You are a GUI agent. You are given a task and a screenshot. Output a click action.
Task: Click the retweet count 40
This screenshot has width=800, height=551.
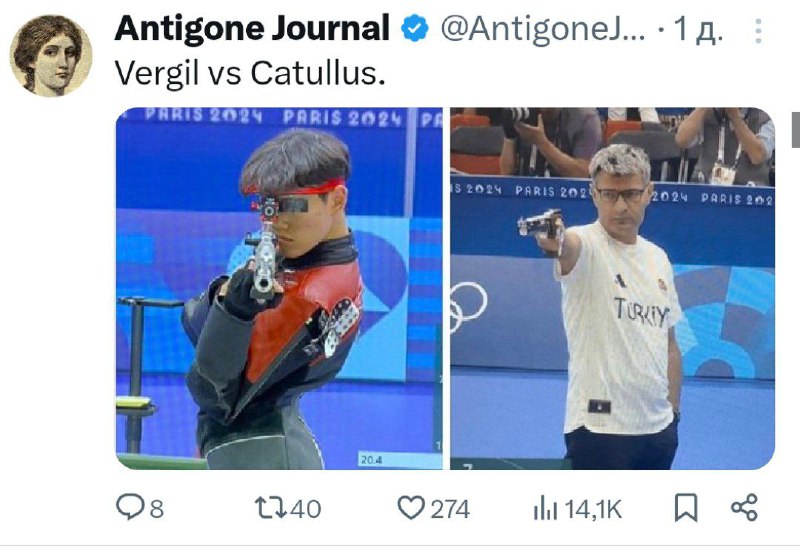pos(306,509)
